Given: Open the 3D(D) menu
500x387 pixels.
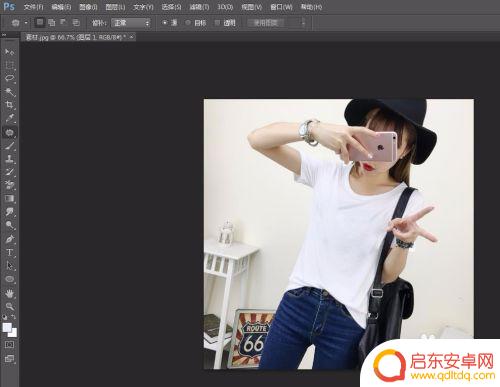Looking at the screenshot, I should [x=225, y=7].
